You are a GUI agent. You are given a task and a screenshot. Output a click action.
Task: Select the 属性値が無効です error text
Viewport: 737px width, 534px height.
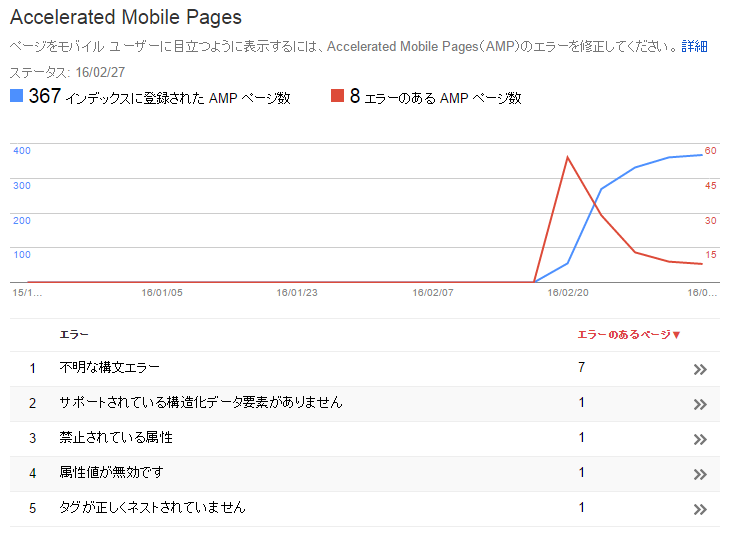click(x=111, y=472)
